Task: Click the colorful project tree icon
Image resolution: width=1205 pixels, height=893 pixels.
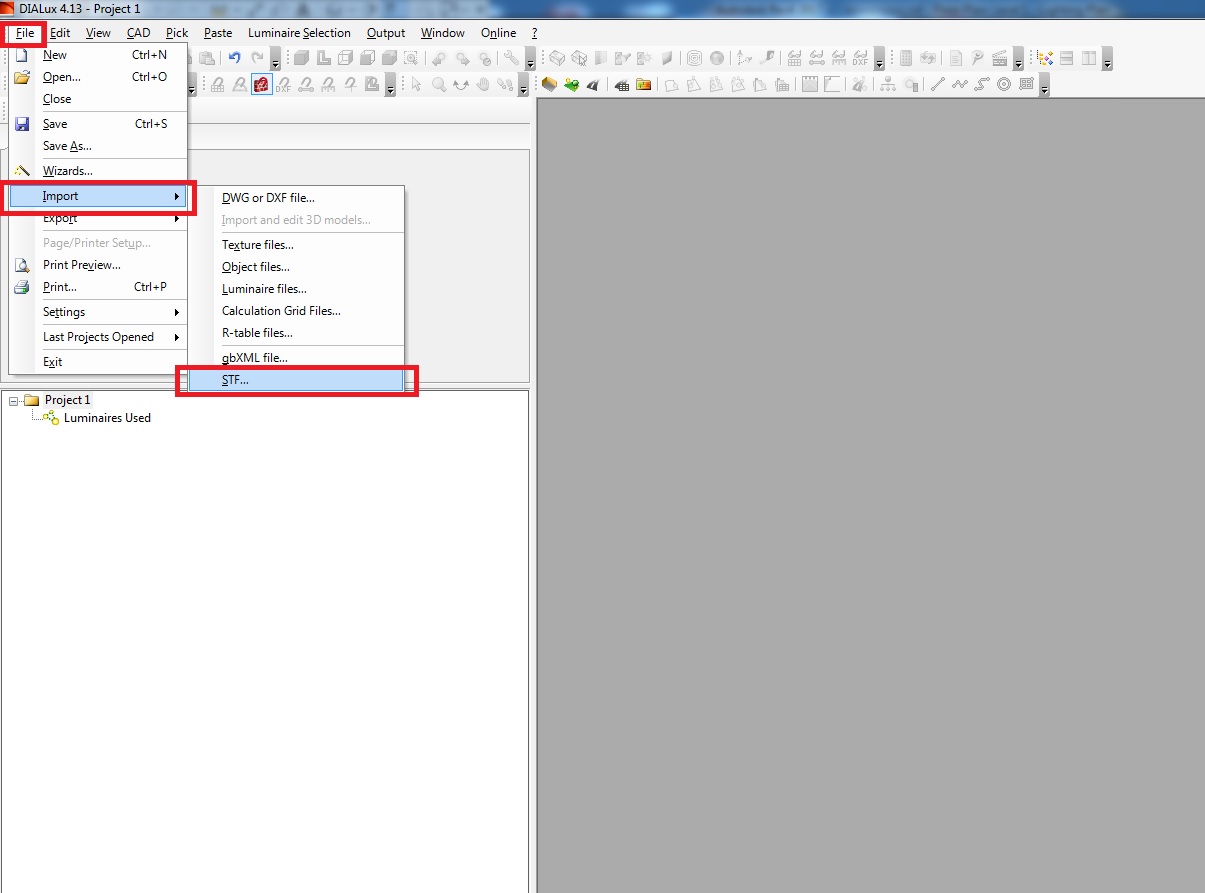Action: coord(1046,58)
